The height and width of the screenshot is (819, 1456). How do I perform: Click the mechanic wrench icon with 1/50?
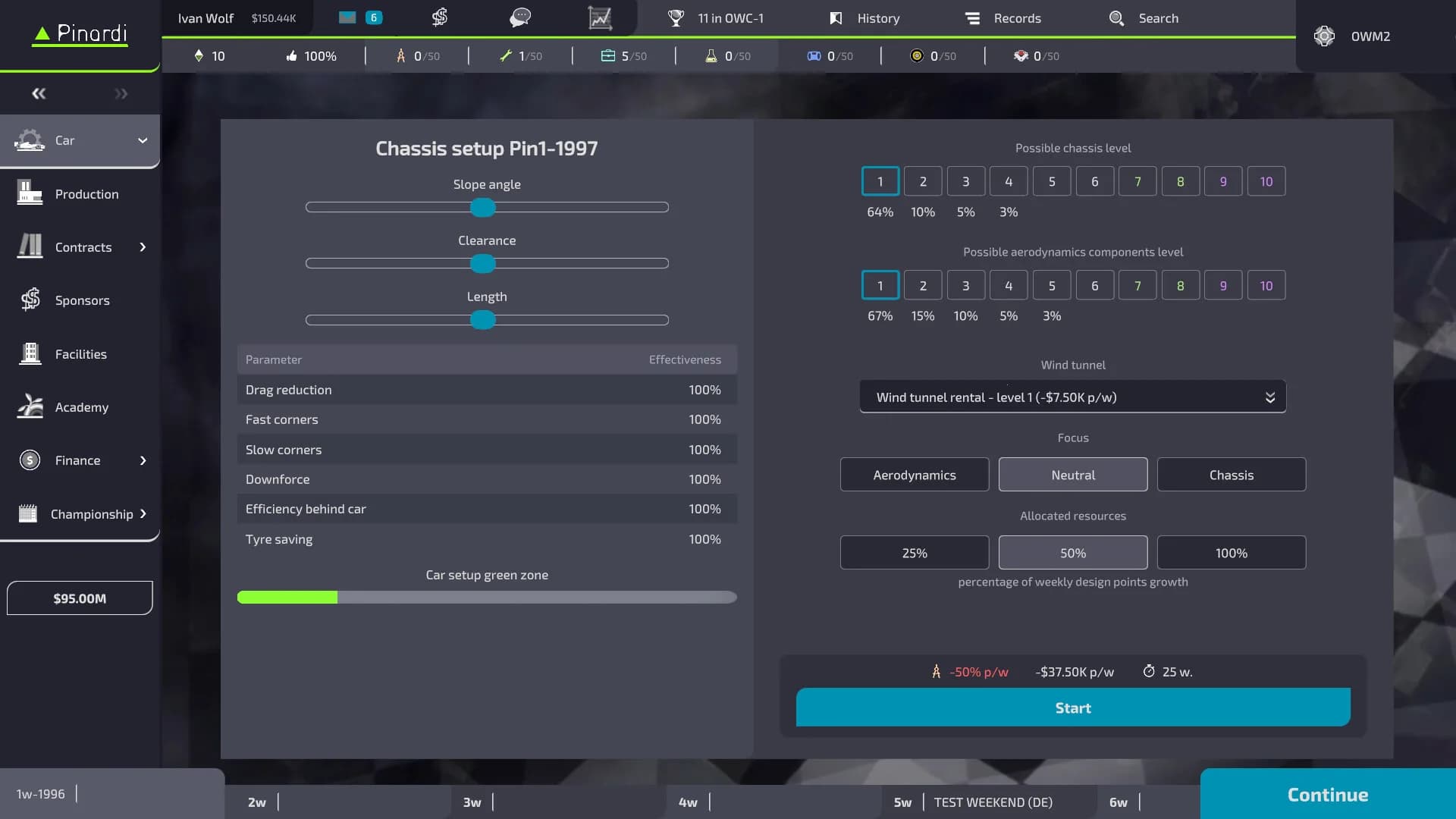click(x=506, y=56)
